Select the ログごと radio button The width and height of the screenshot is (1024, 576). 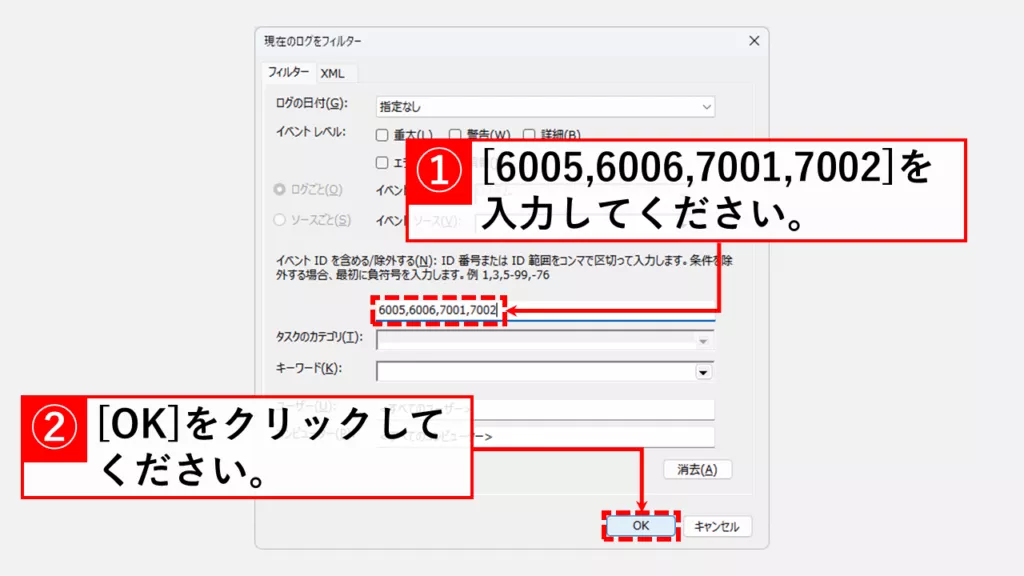point(282,190)
